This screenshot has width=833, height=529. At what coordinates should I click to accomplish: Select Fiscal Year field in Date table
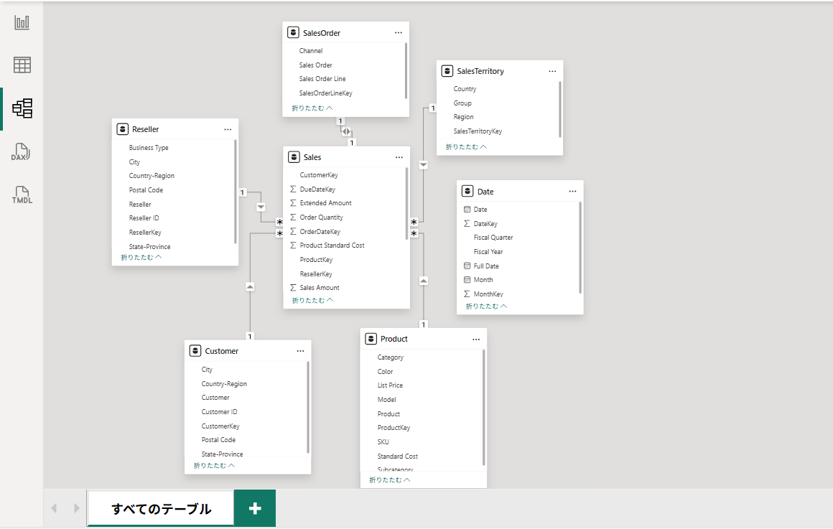(488, 252)
